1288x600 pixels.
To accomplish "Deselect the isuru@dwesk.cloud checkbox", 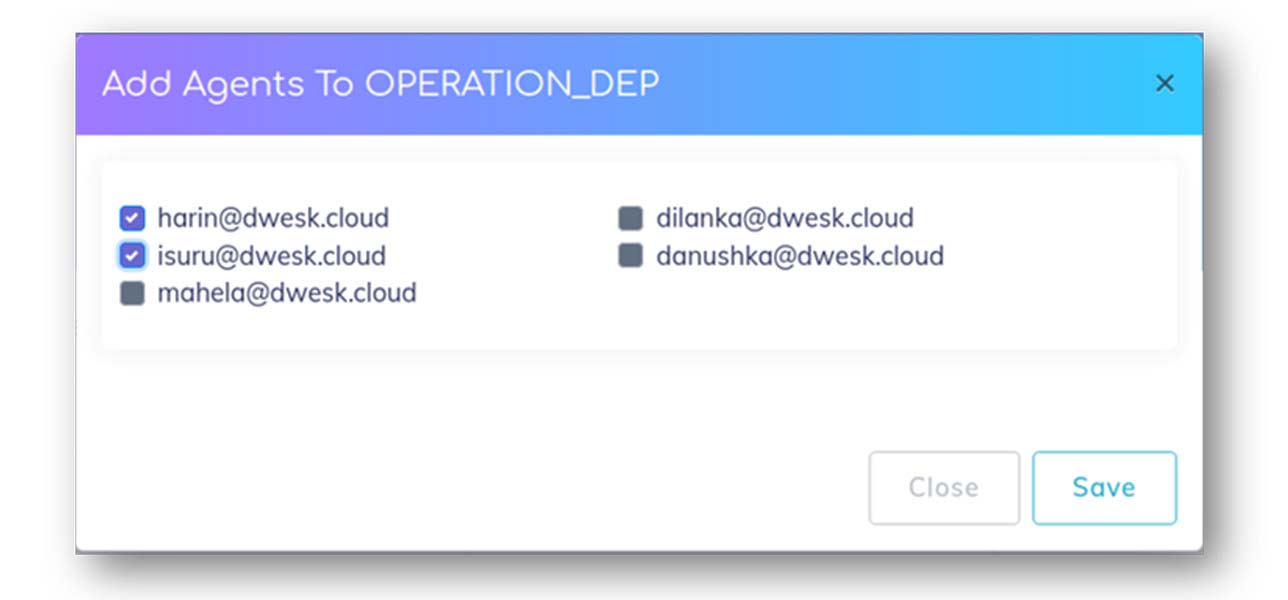I will (x=132, y=256).
